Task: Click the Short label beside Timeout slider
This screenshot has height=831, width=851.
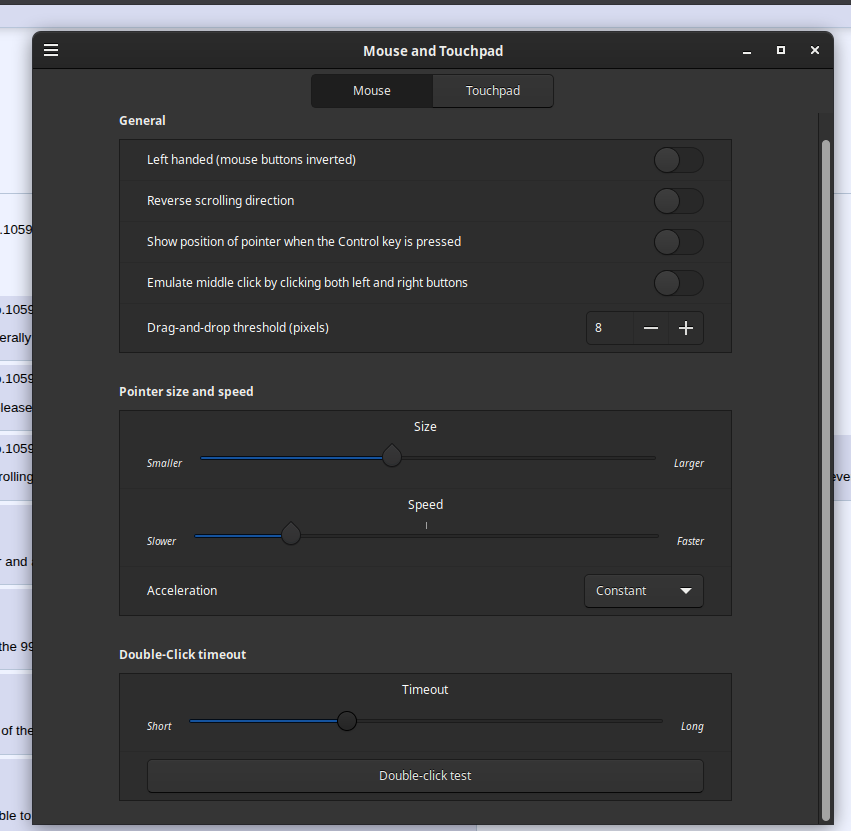Action: pyautogui.click(x=159, y=726)
